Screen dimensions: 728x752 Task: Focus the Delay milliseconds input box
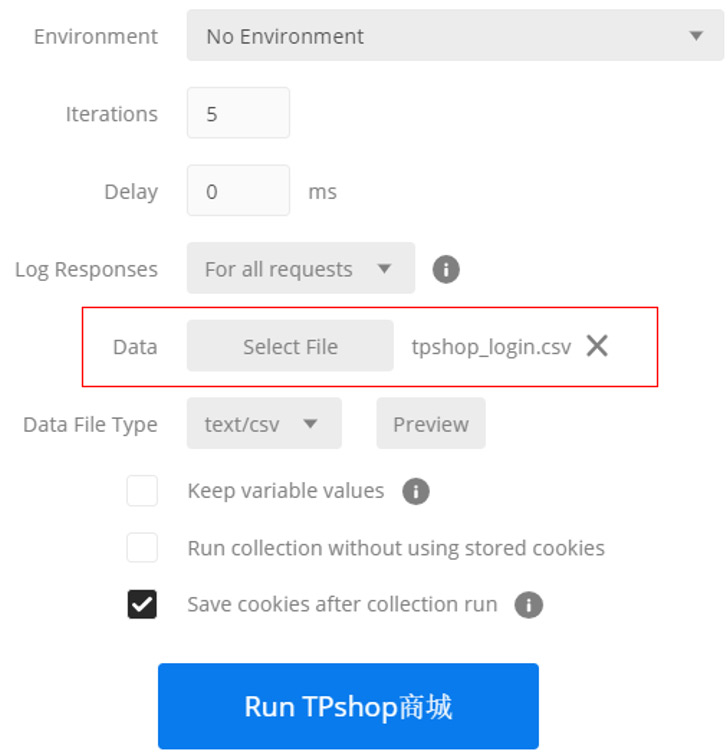[x=238, y=191]
